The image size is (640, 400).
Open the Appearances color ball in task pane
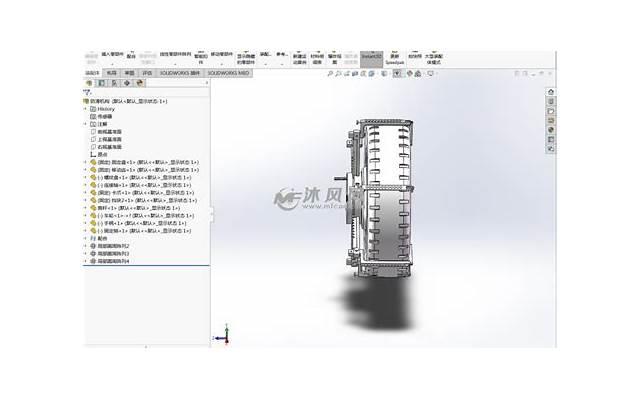550,128
